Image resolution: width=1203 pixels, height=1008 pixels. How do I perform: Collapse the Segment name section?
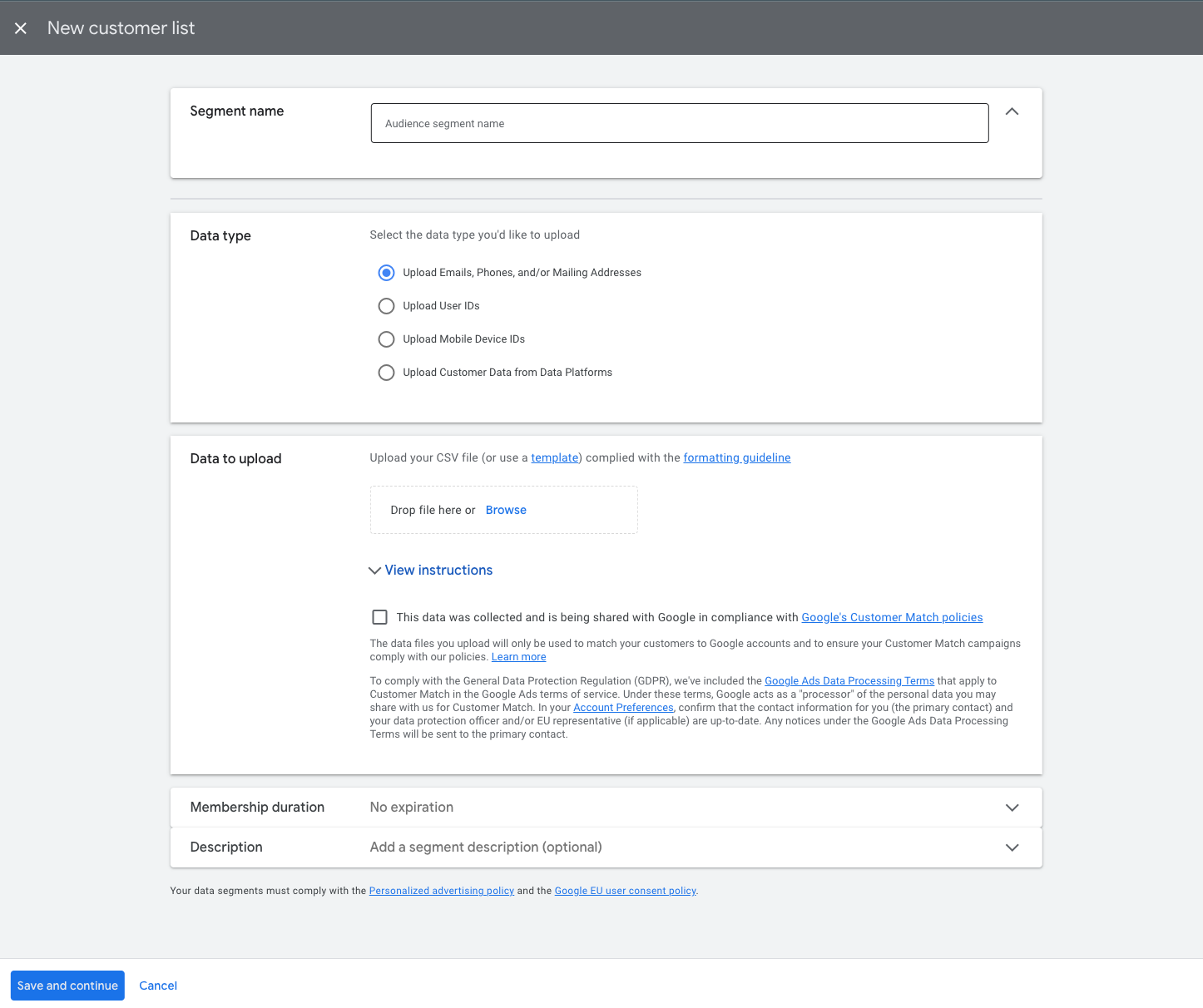[x=1012, y=111]
